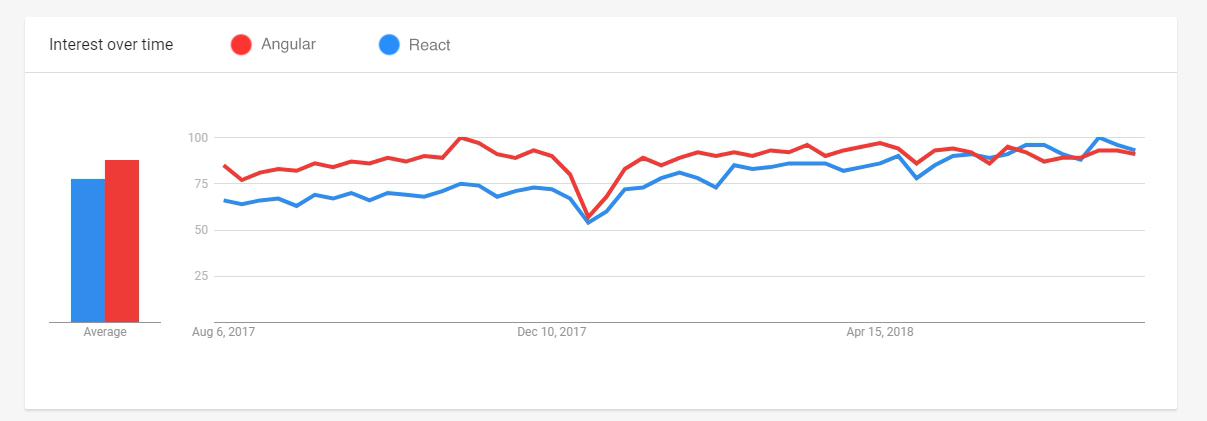Click the 50 value on the y-axis
Image resolution: width=1207 pixels, height=421 pixels.
(198, 230)
